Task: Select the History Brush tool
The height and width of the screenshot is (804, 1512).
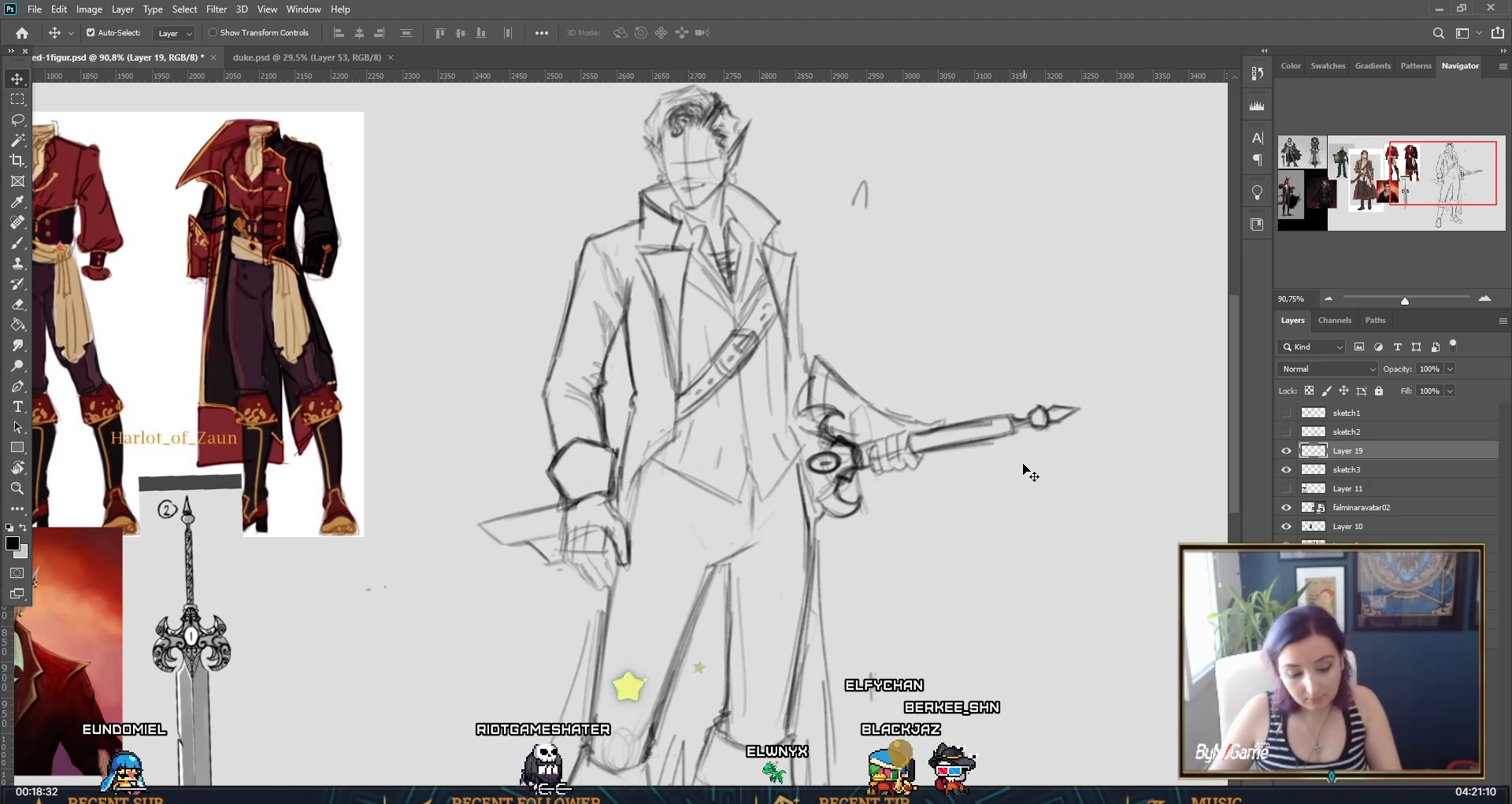Action: coord(17,284)
